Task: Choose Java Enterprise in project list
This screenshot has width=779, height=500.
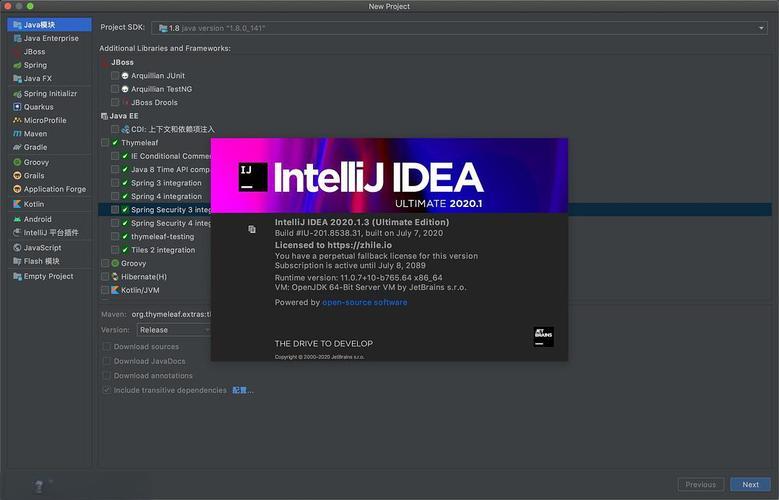Action: point(49,38)
